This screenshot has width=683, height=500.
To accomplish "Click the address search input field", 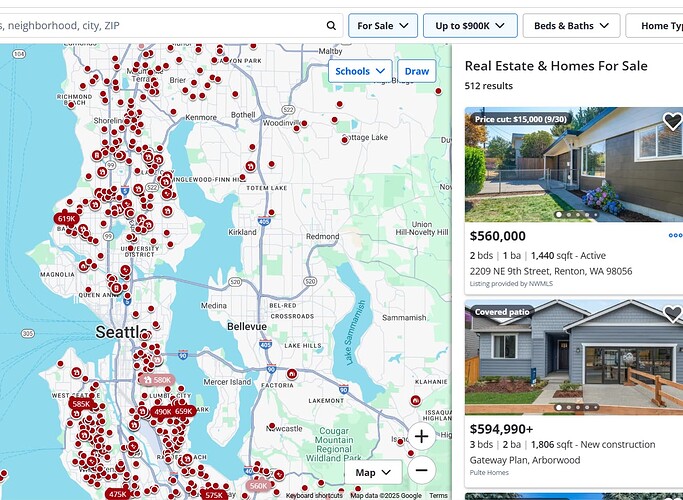I will (x=160, y=25).
